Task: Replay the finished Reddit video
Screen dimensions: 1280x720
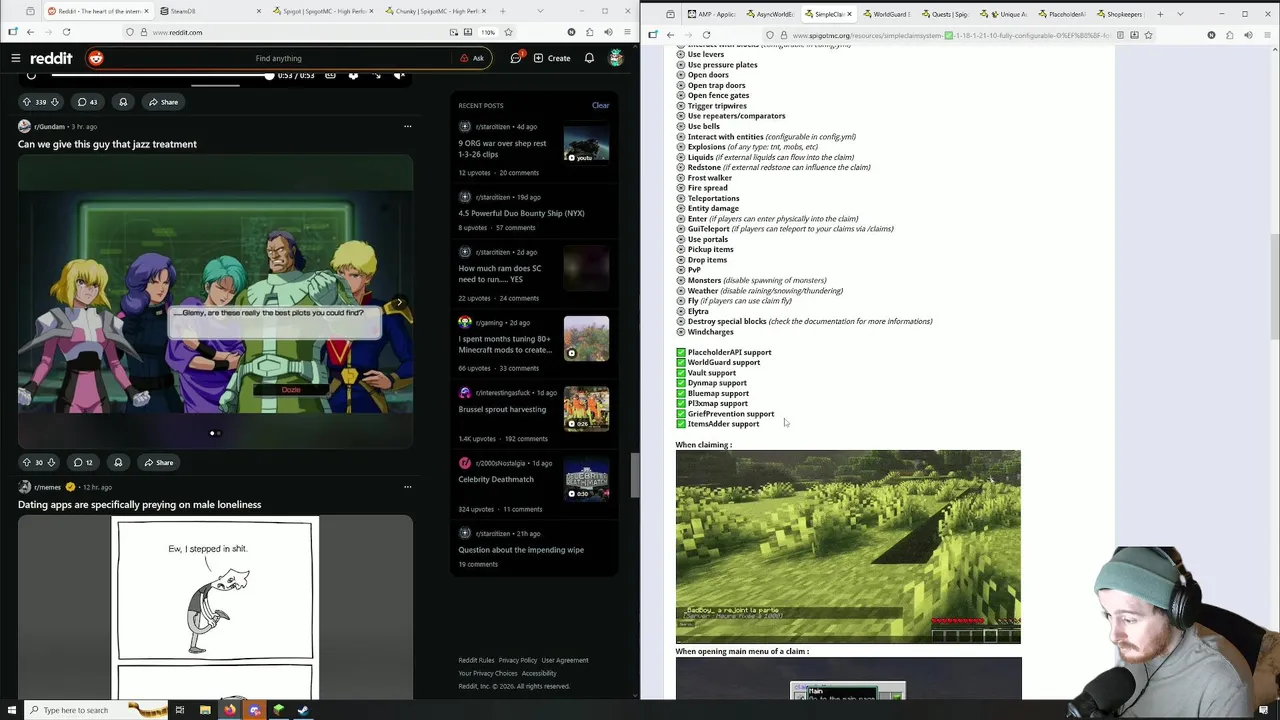Action: point(31,76)
